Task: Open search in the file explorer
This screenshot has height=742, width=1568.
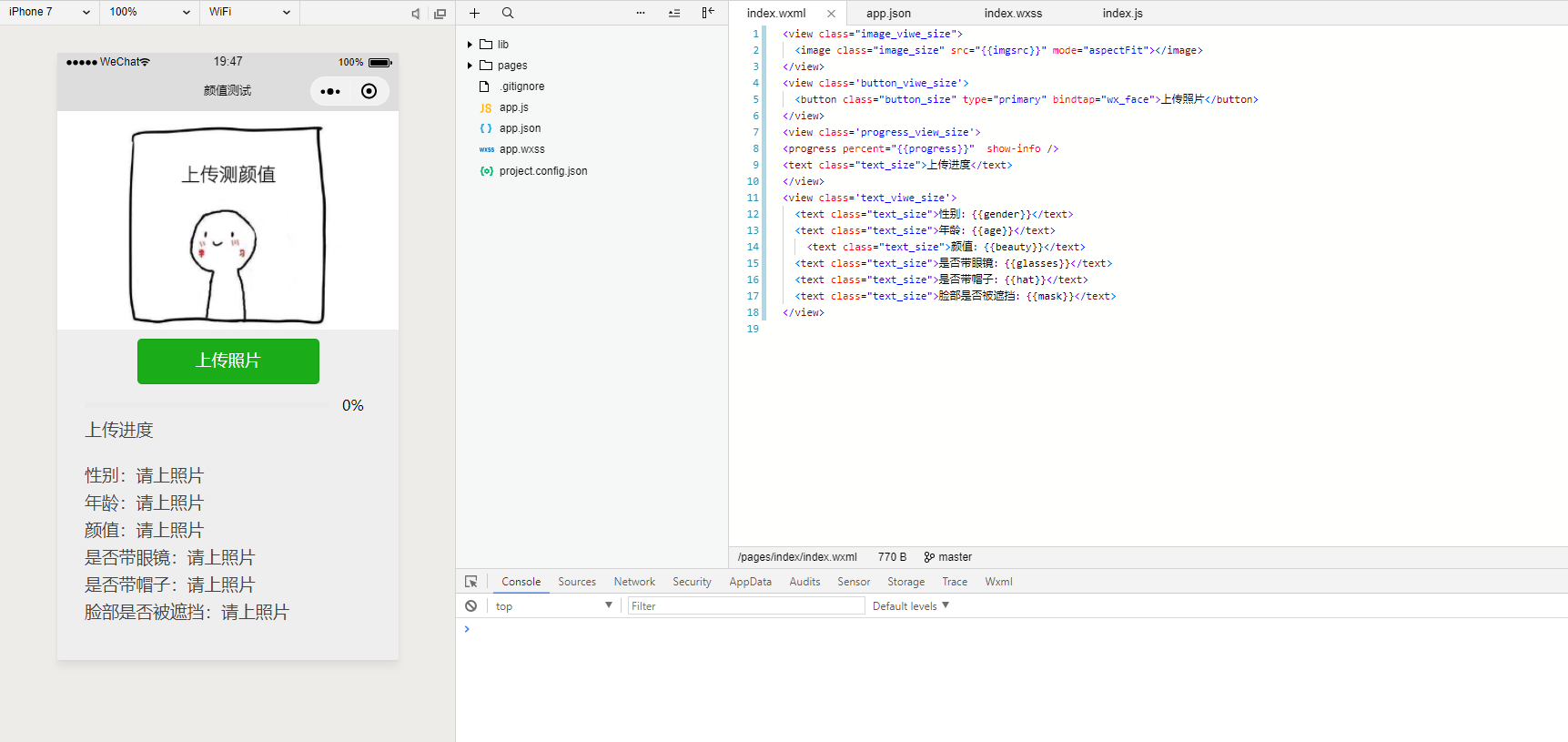Action: [x=508, y=13]
